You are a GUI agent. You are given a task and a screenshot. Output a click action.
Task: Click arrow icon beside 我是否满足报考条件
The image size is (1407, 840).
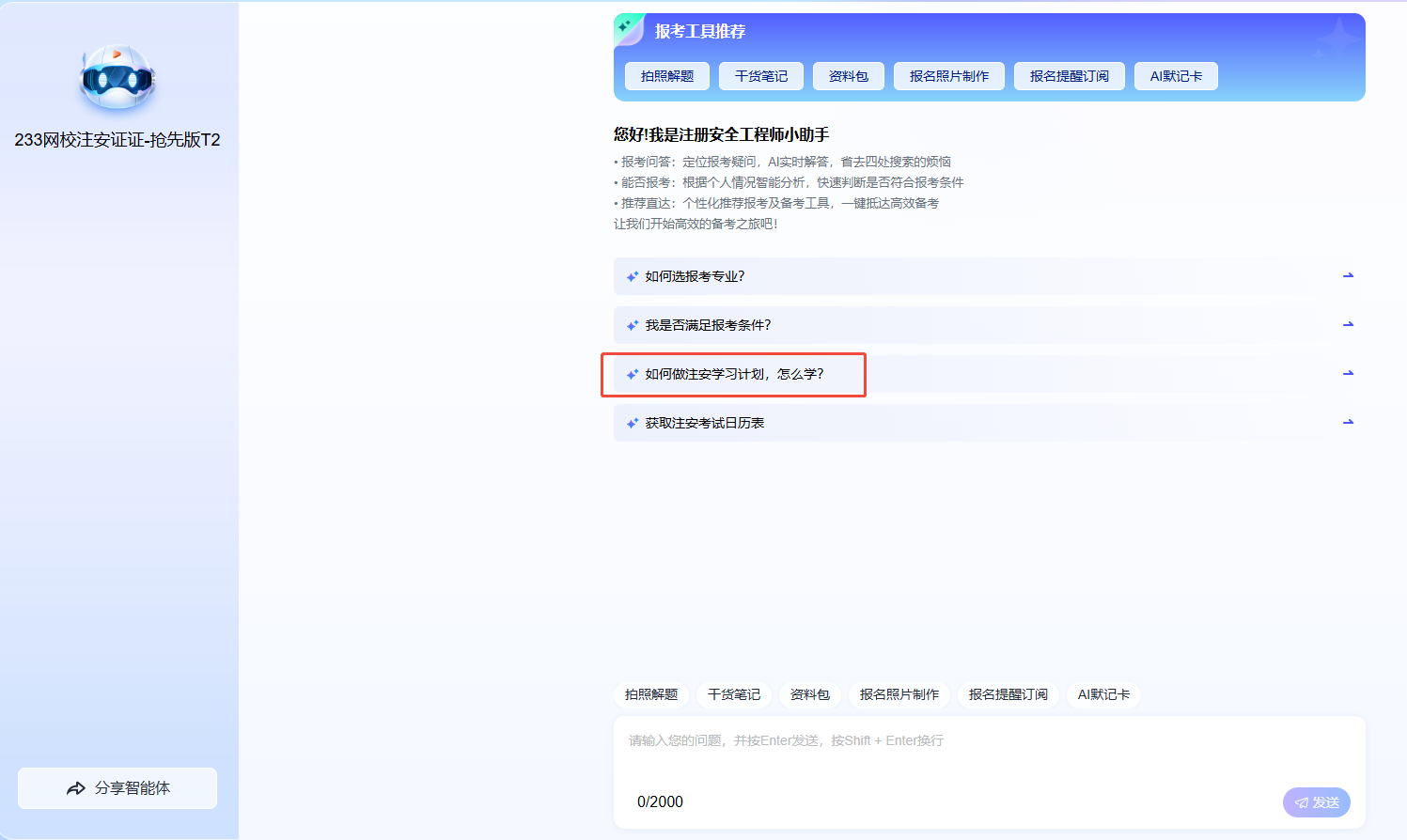(1348, 325)
